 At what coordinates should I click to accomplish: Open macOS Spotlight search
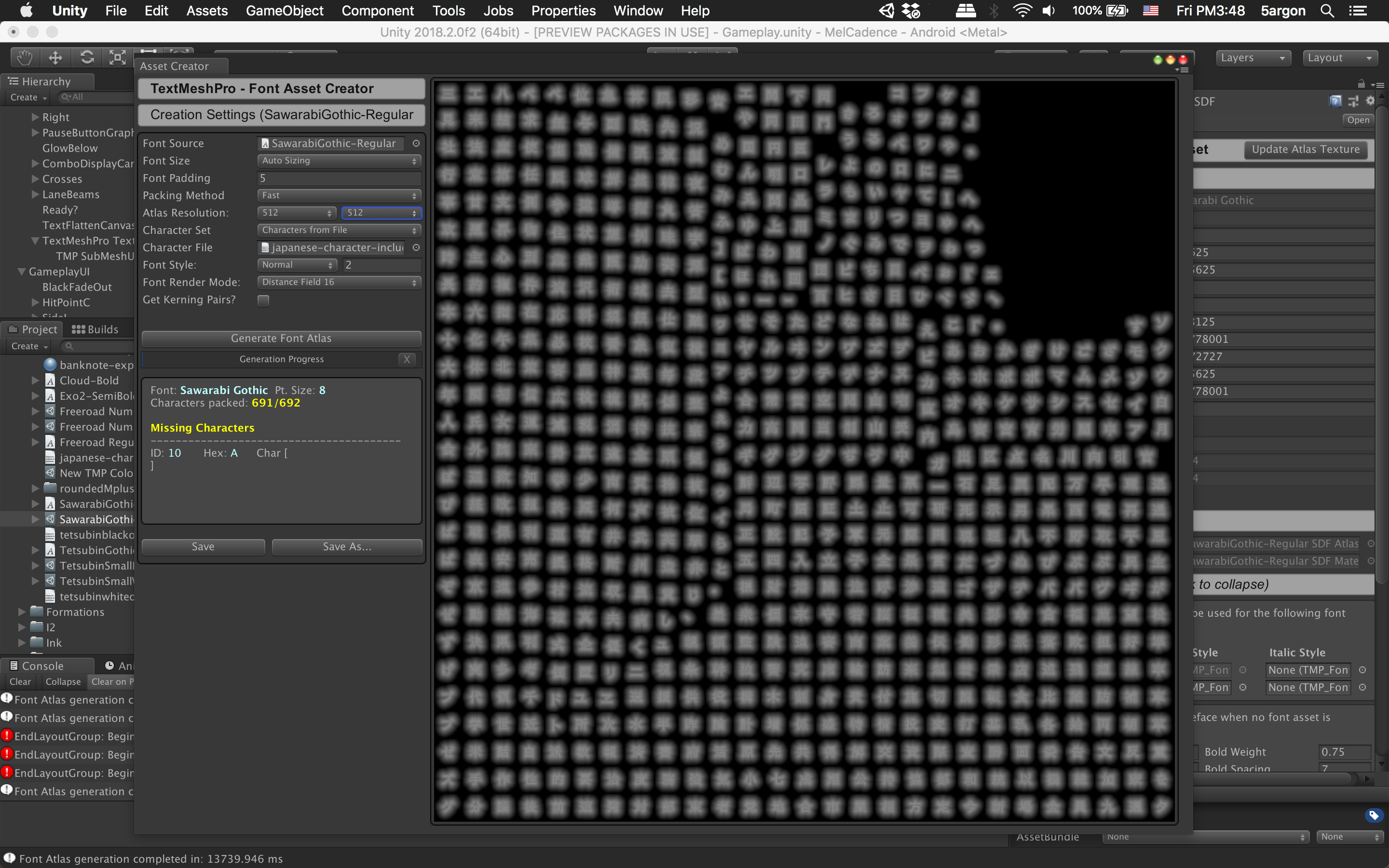point(1327,10)
